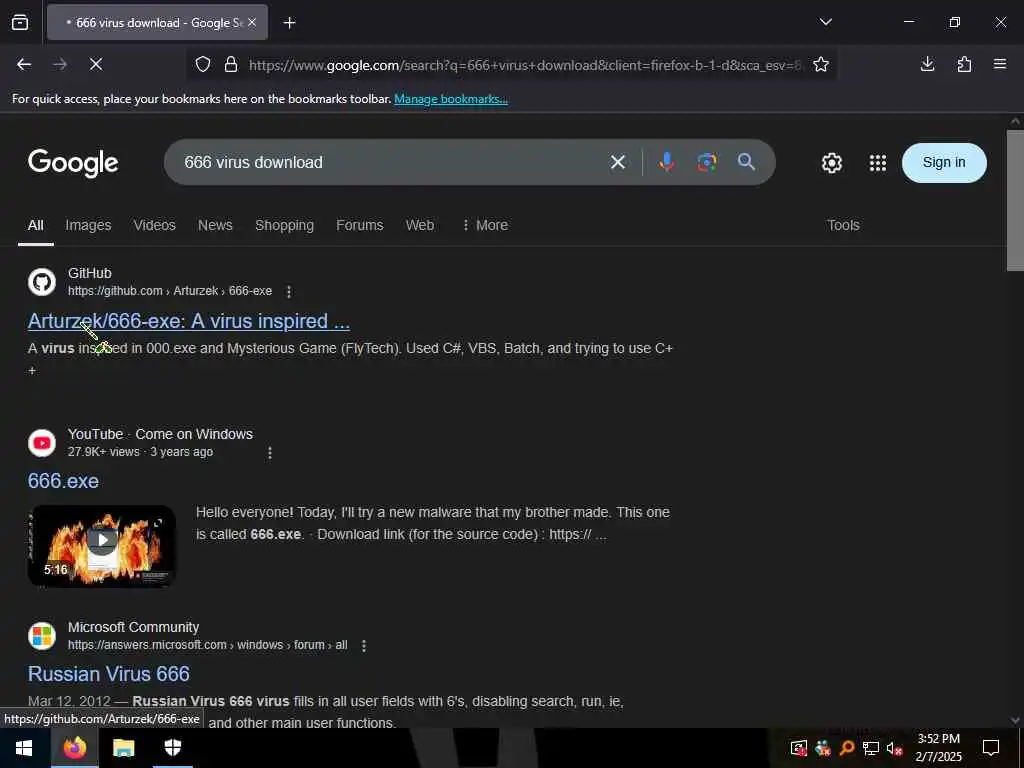Open the Firefox downloads panel
The width and height of the screenshot is (1024, 768).
927,64
